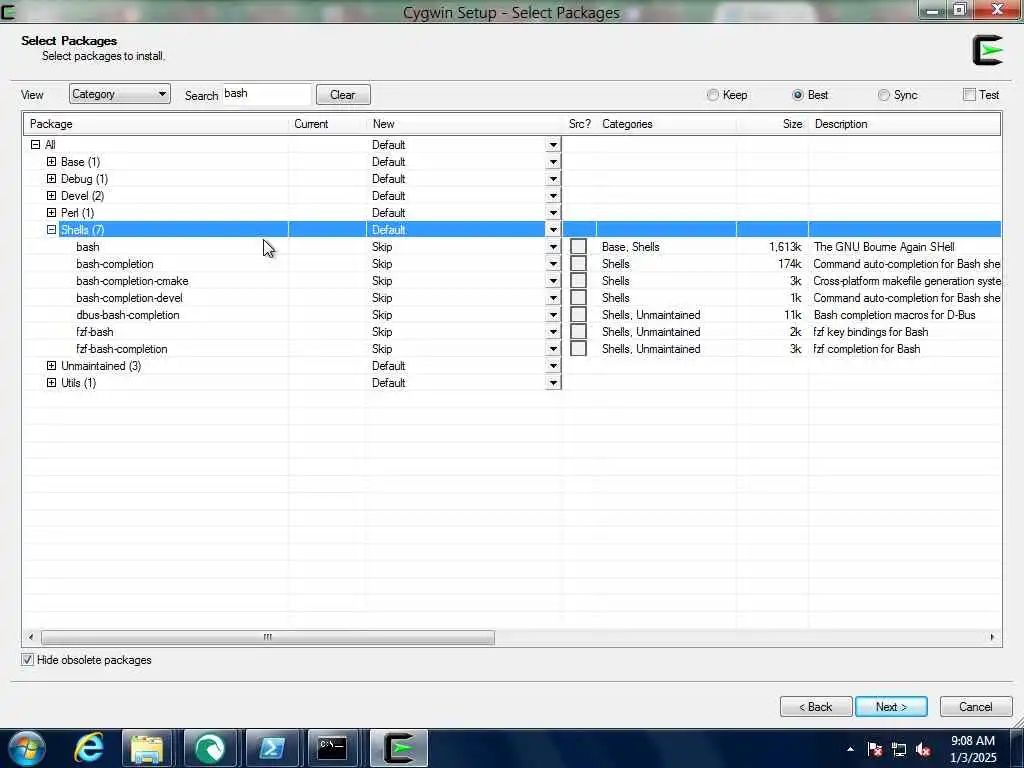Click the Cygwin icon in the title bar
The width and height of the screenshot is (1024, 768).
tap(8, 11)
